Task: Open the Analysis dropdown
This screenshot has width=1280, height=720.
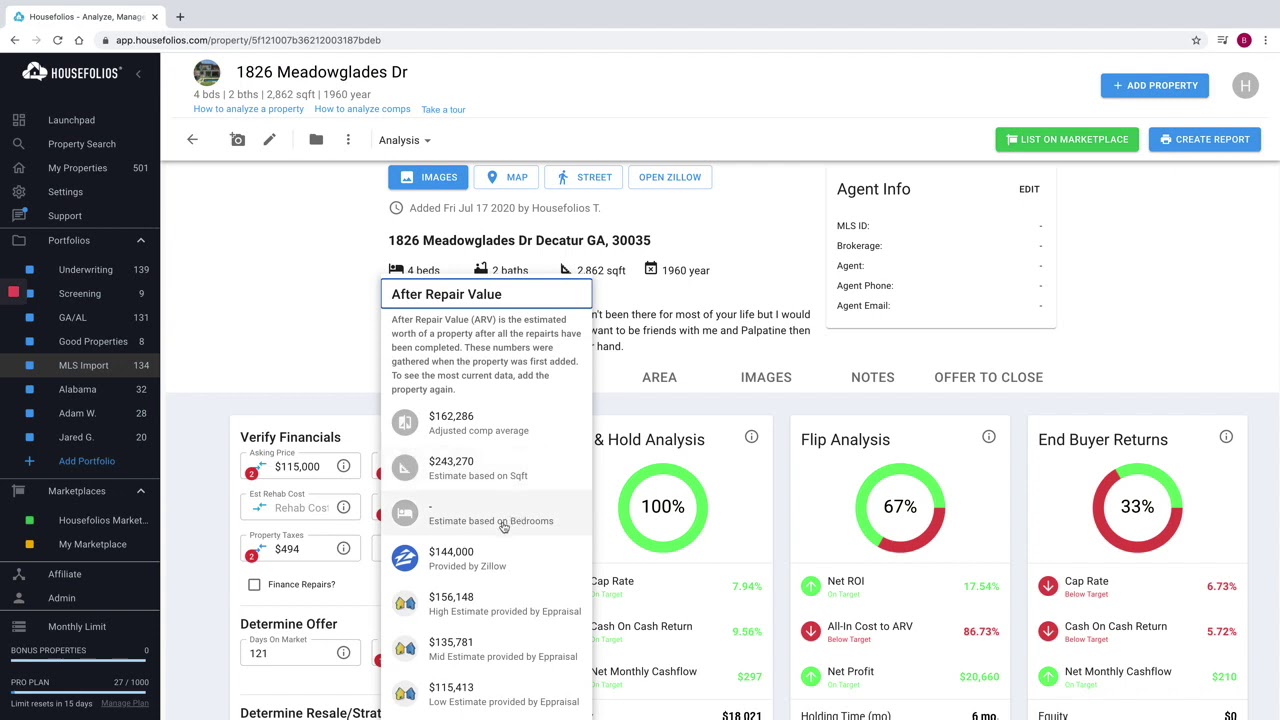Action: point(404,140)
